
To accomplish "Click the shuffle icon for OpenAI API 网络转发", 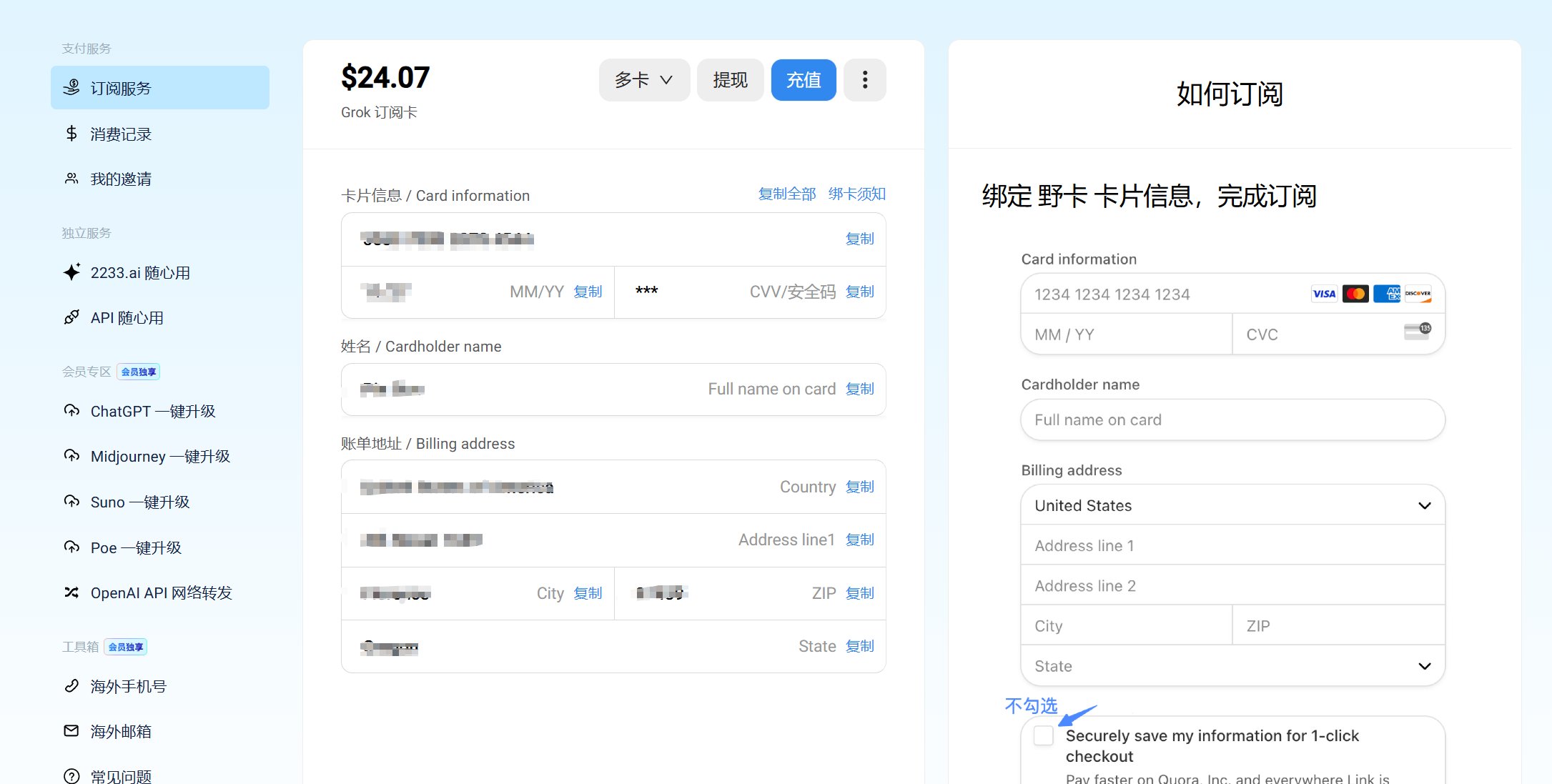I will click(x=71, y=592).
